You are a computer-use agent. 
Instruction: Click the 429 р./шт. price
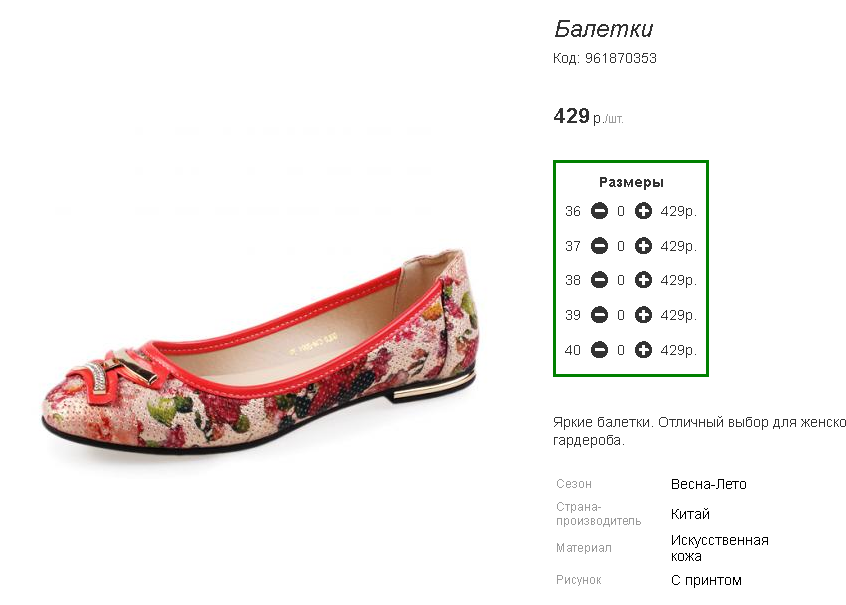588,116
